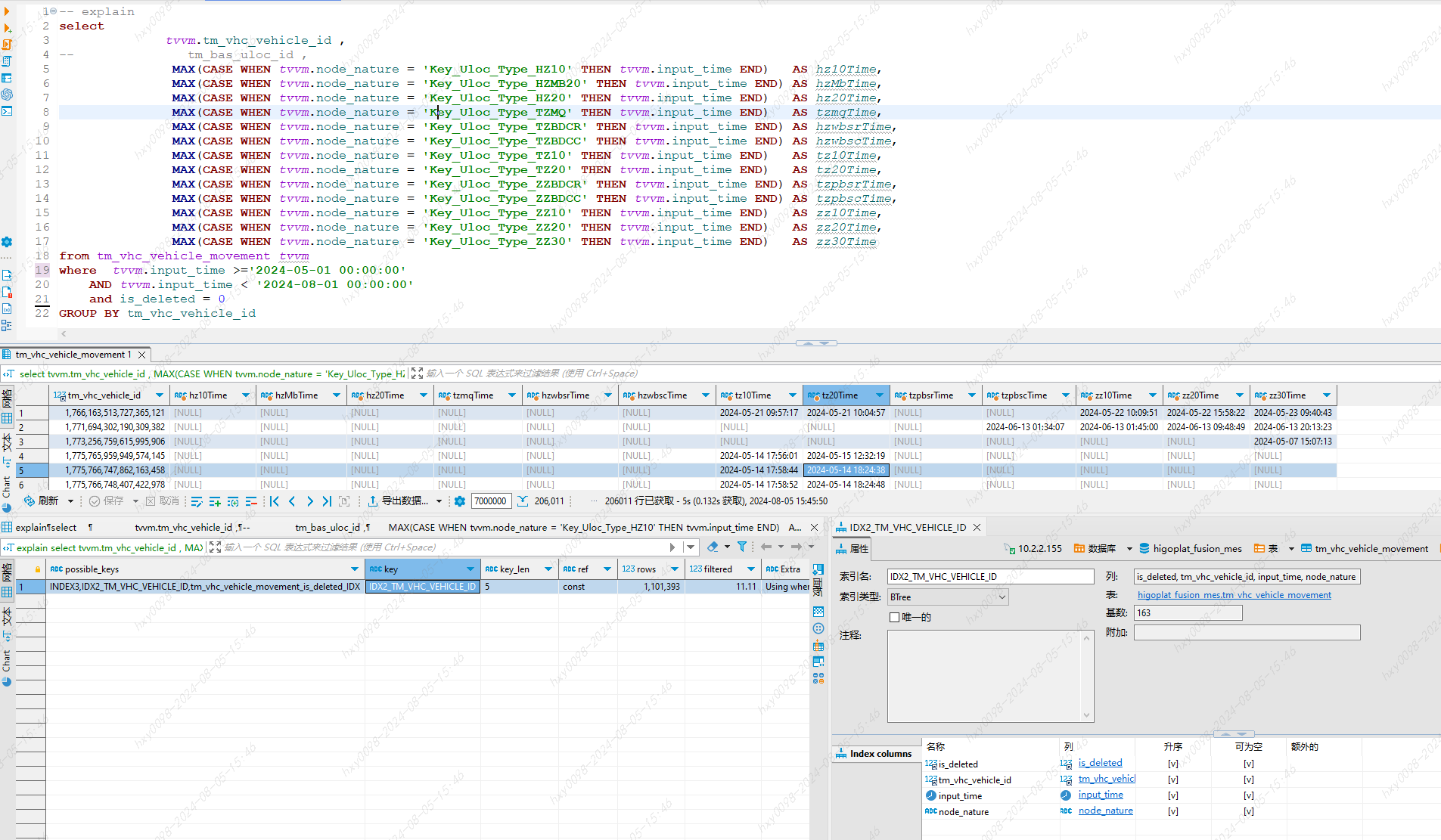Viewport: 1441px width, 840px height.
Task: Expand the 数据库 breadcrumb dropdown arrow
Action: (1129, 549)
